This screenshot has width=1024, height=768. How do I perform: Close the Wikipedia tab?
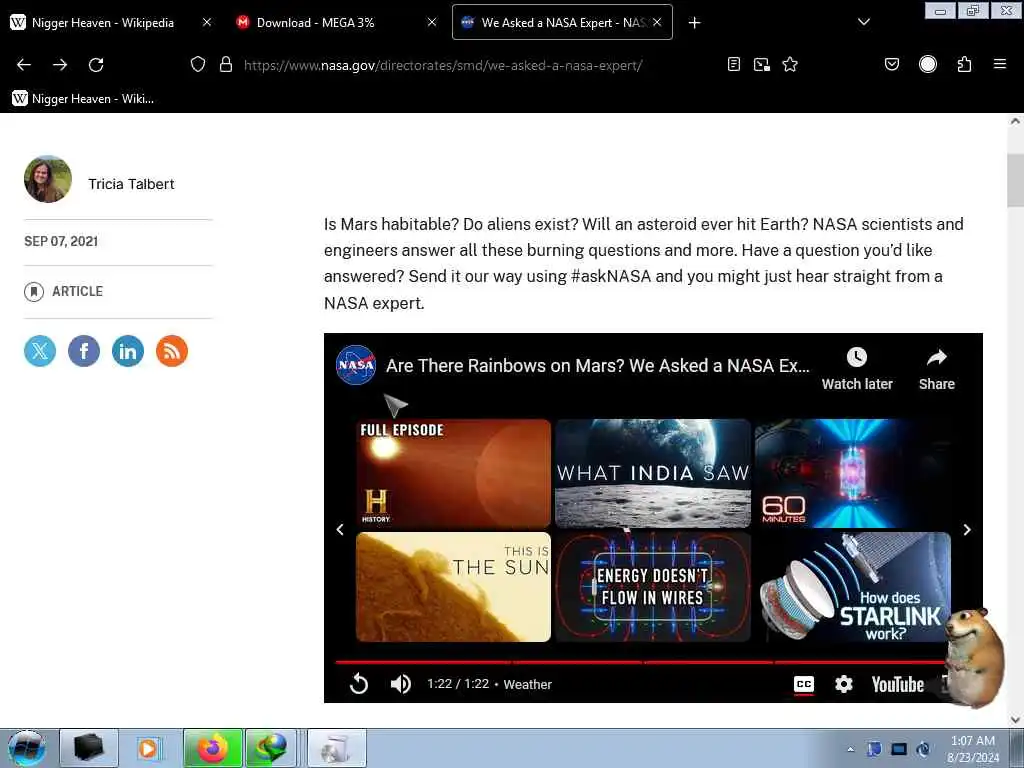click(206, 23)
